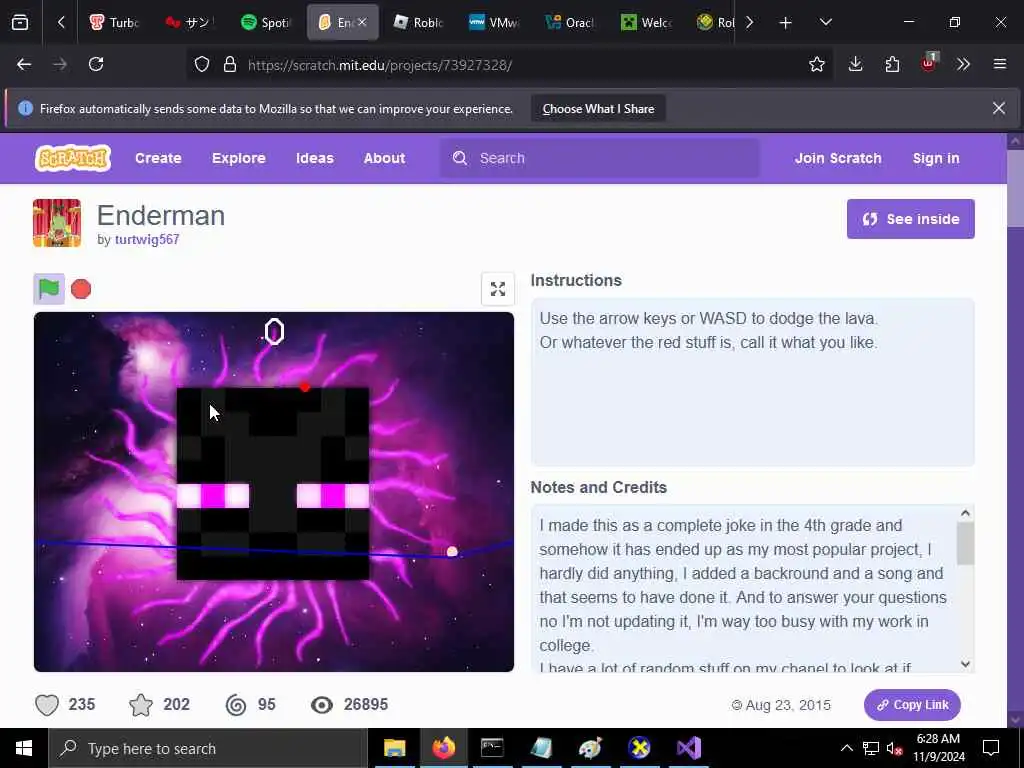
Task: Open the turtwig567 author profile link
Action: pyautogui.click(x=147, y=240)
